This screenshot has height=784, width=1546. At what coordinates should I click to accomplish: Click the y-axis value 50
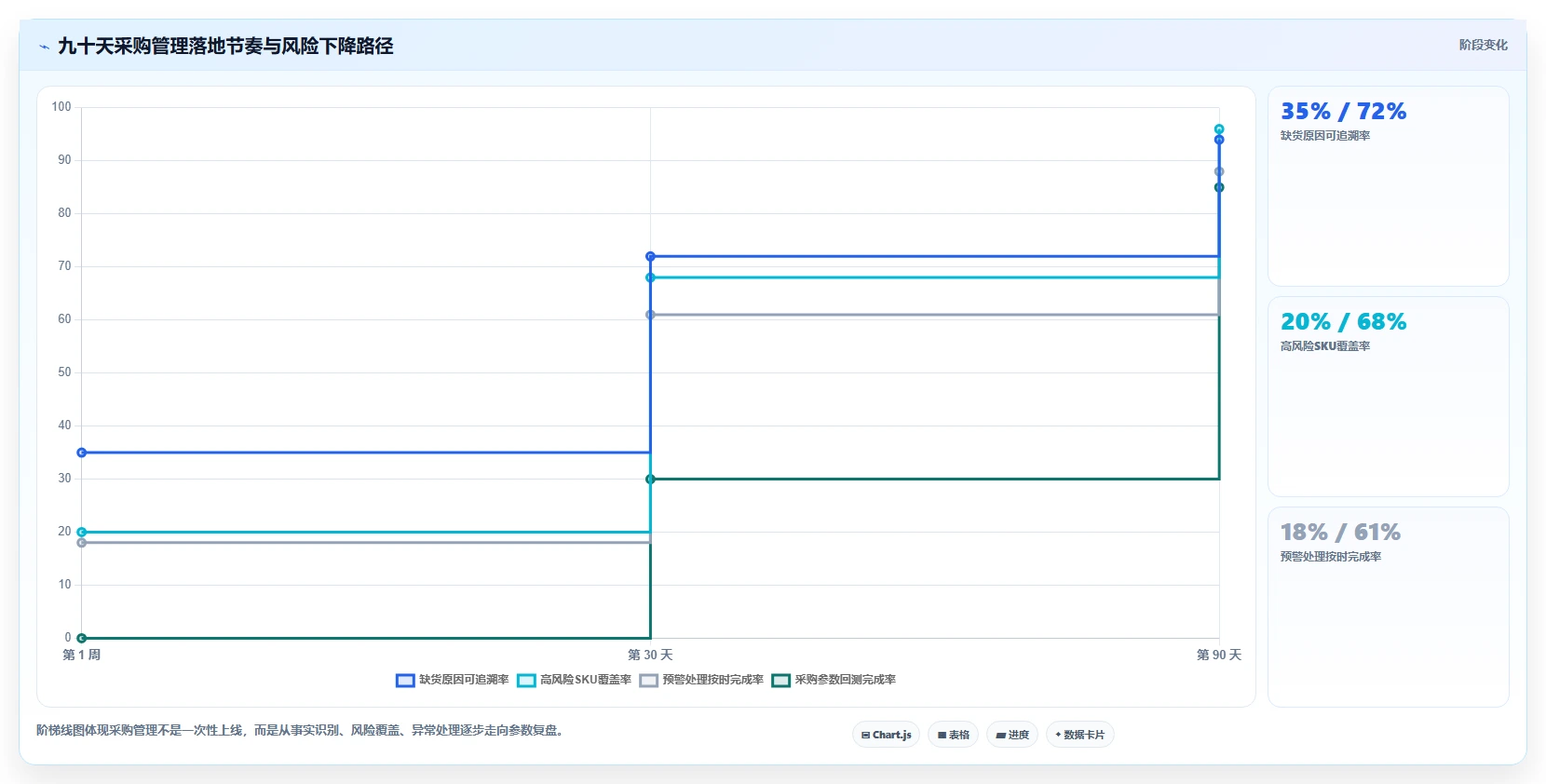tap(64, 372)
